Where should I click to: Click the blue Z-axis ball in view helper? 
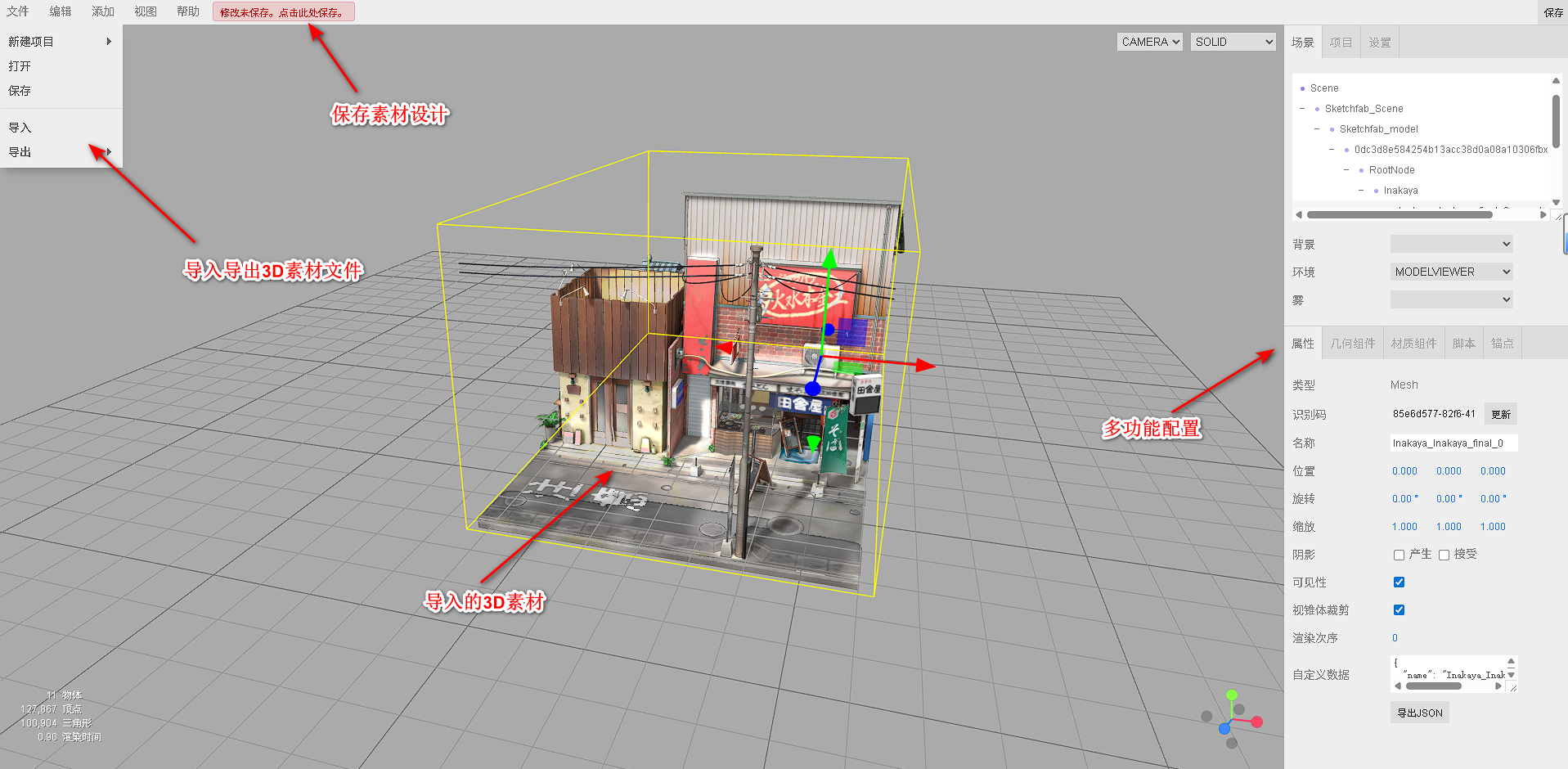click(x=1224, y=728)
